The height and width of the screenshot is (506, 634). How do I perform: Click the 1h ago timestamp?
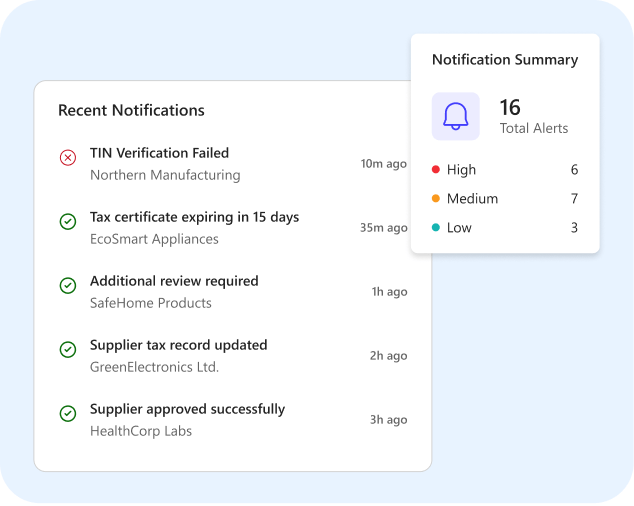click(389, 292)
